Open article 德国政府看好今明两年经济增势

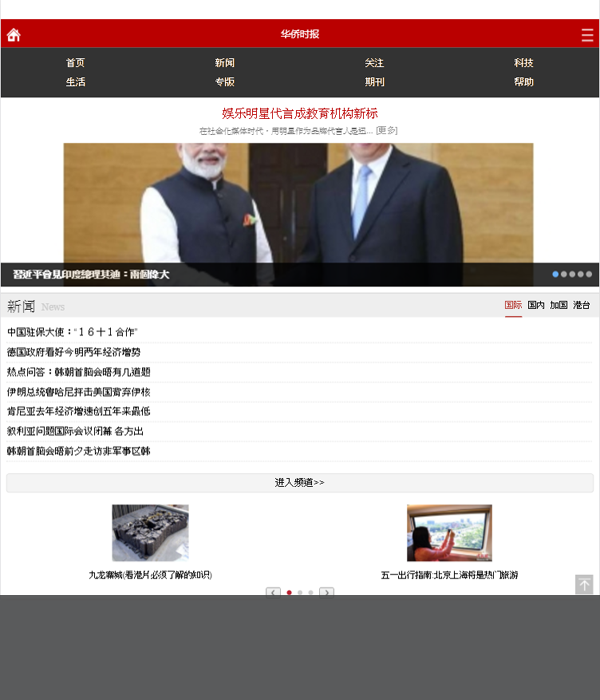pos(74,352)
